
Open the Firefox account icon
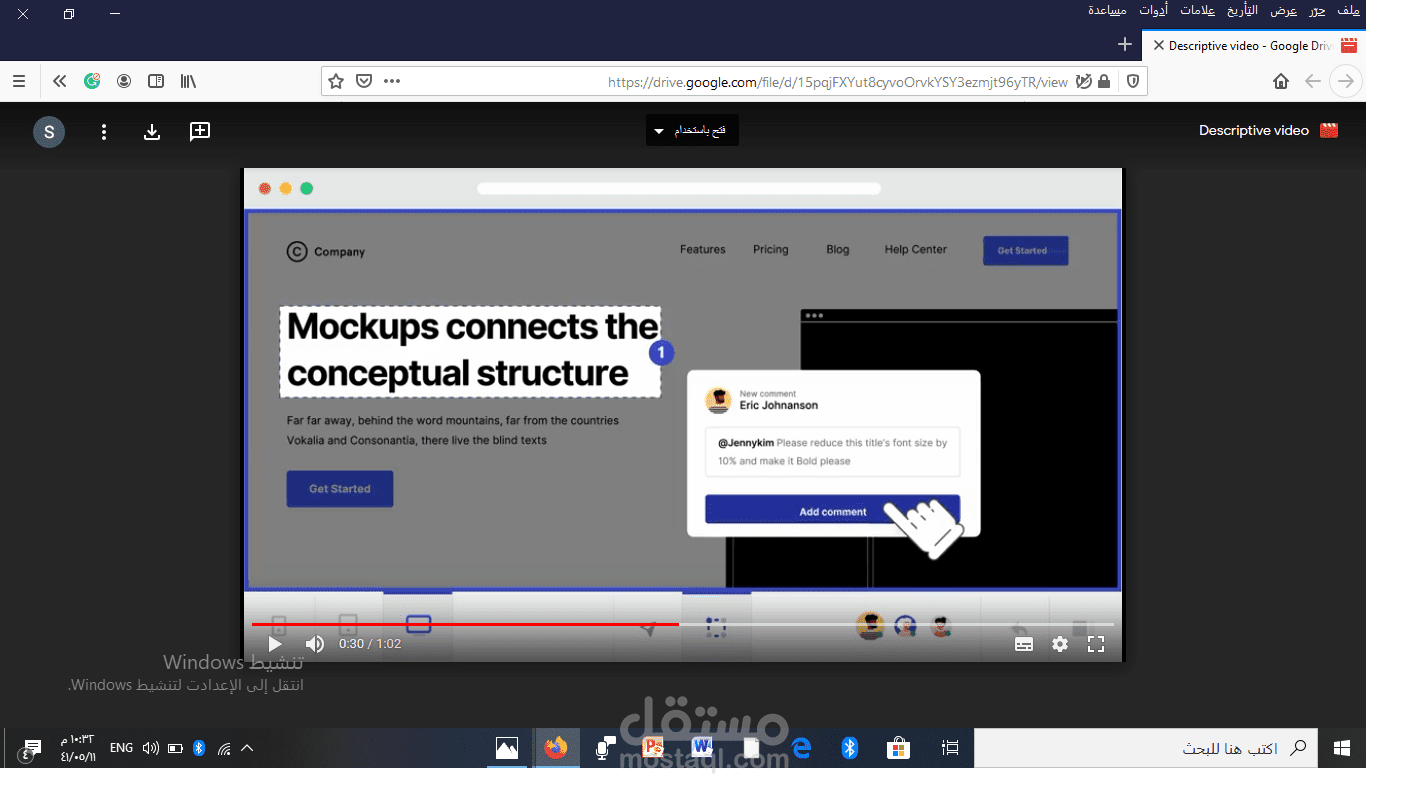coord(124,81)
